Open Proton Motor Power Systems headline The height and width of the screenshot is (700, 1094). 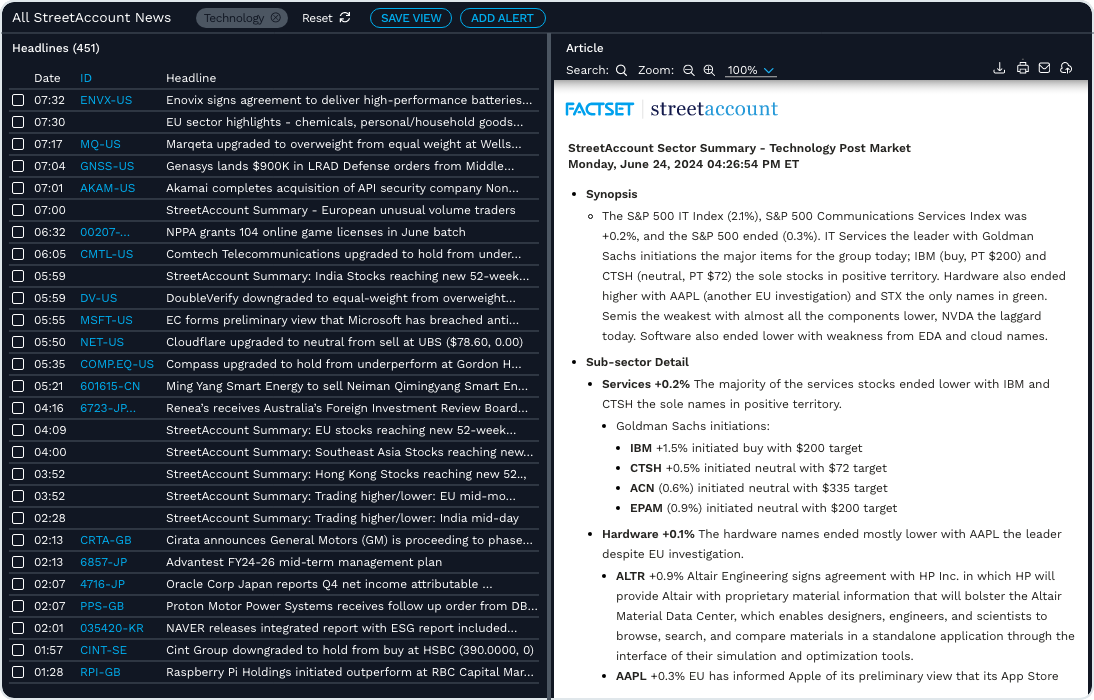[352, 606]
